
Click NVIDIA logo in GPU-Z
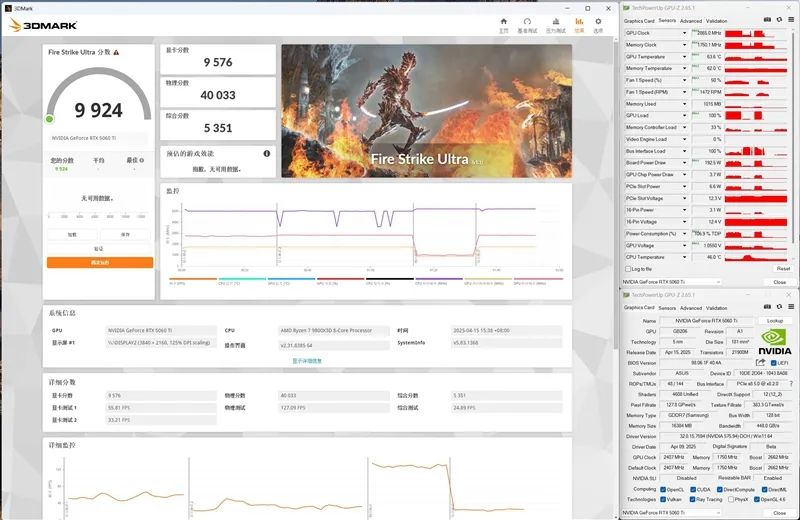click(x=774, y=342)
